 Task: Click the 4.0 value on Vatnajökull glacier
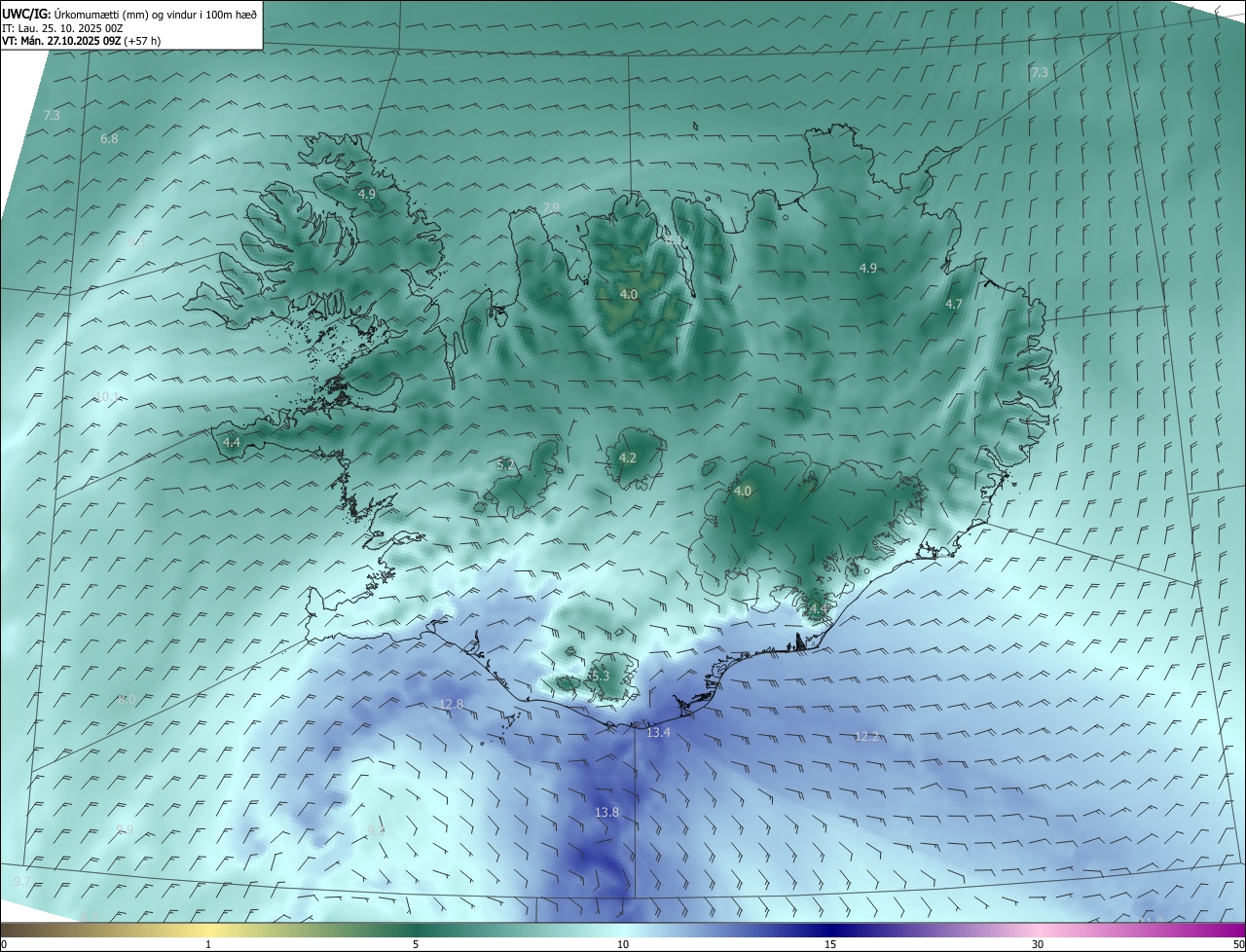pos(743,492)
